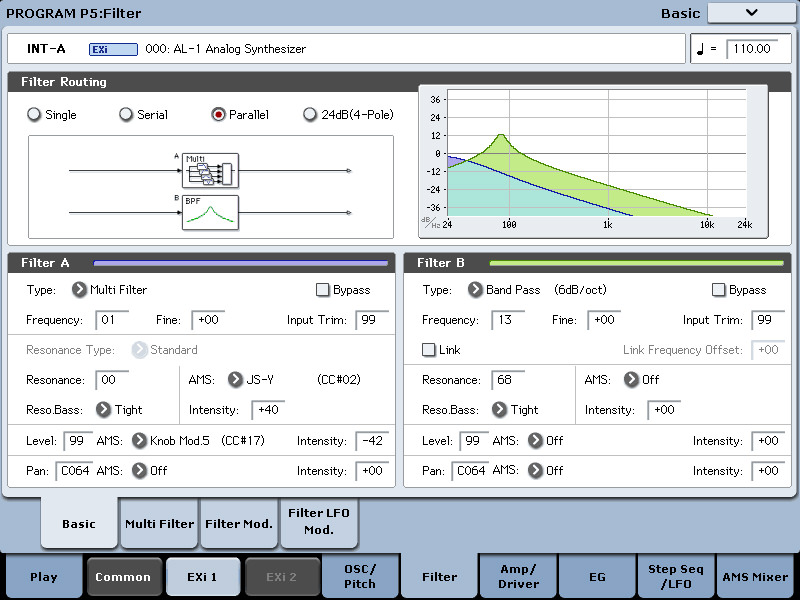Go to the Amp/Driver page tab
800x600 pixels.
point(517,576)
